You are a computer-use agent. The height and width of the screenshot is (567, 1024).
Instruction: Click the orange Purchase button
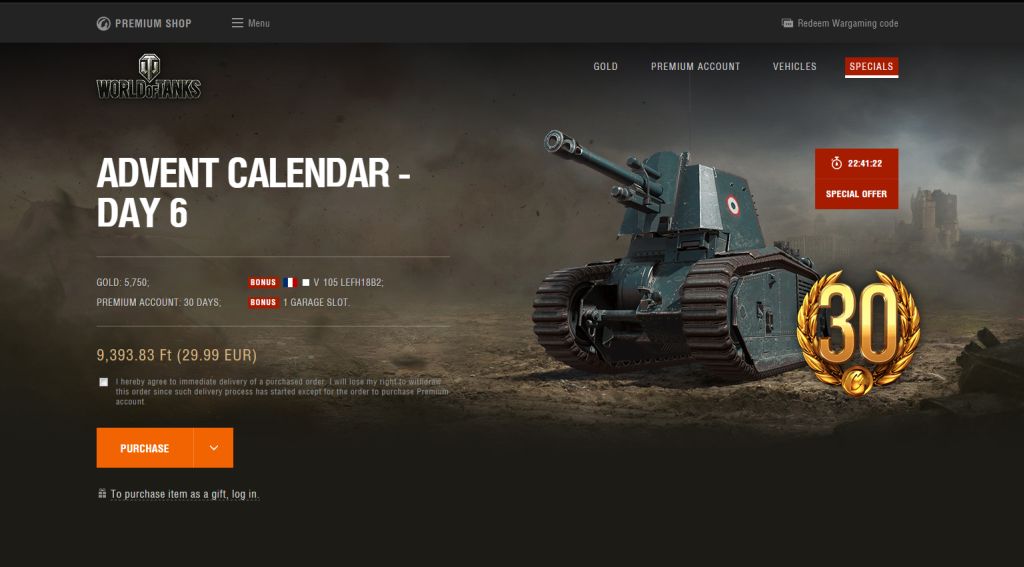[145, 448]
